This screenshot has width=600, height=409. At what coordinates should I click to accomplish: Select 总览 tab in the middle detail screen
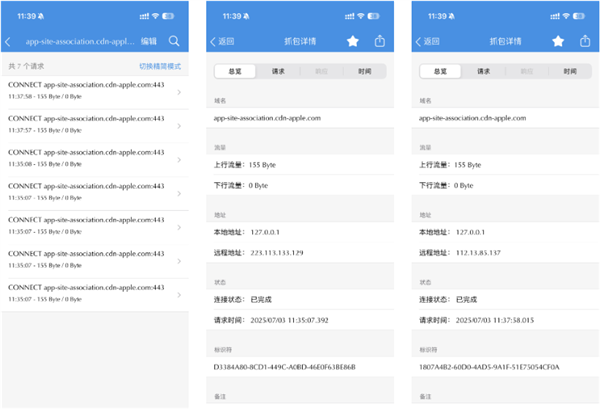pyautogui.click(x=235, y=71)
